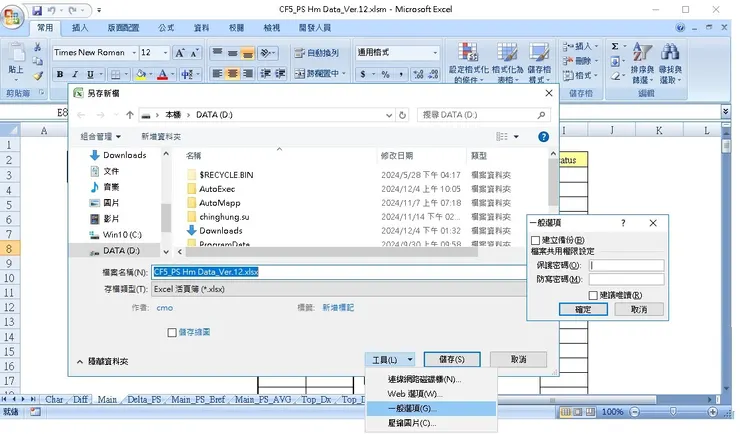
Task: Click the Currency dollar format icon
Action: coord(362,74)
